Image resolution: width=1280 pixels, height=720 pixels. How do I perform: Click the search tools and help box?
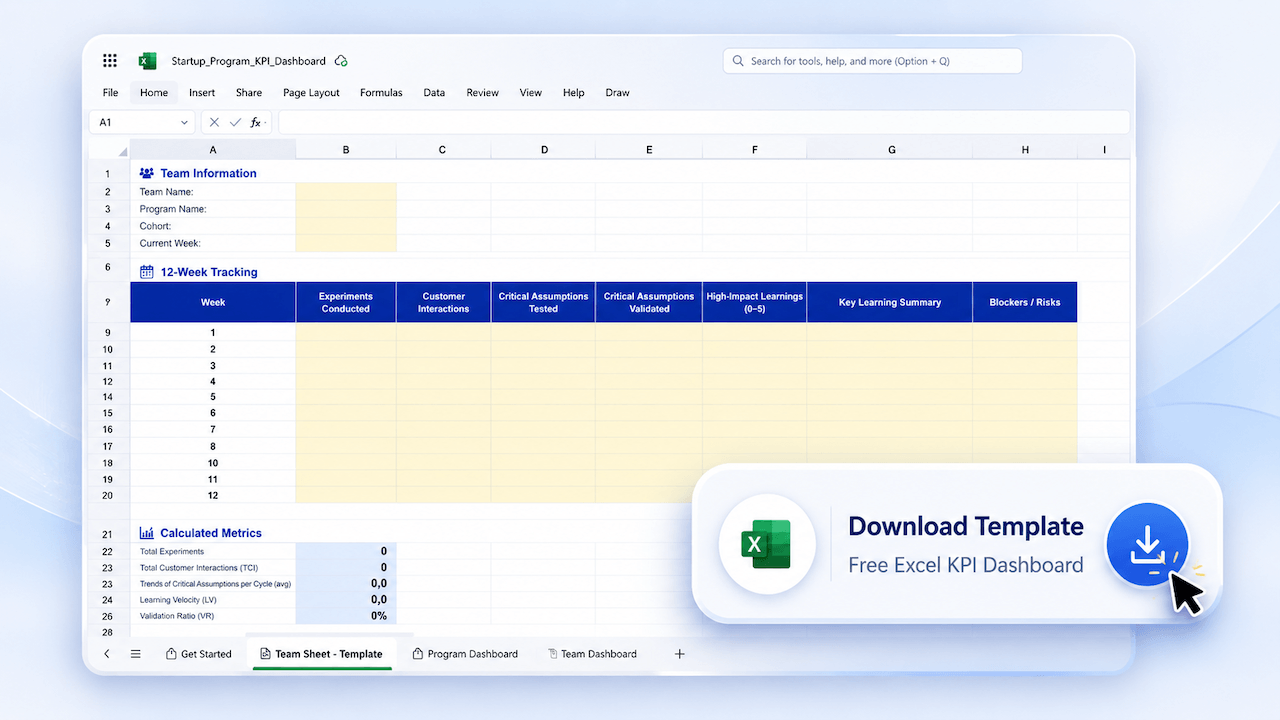coord(872,61)
